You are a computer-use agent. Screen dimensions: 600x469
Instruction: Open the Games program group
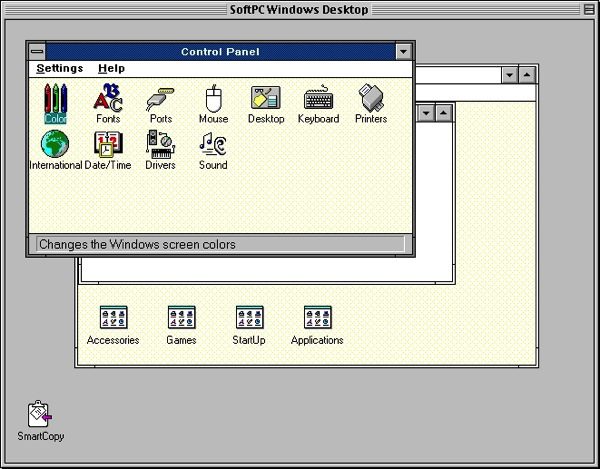pos(181,318)
